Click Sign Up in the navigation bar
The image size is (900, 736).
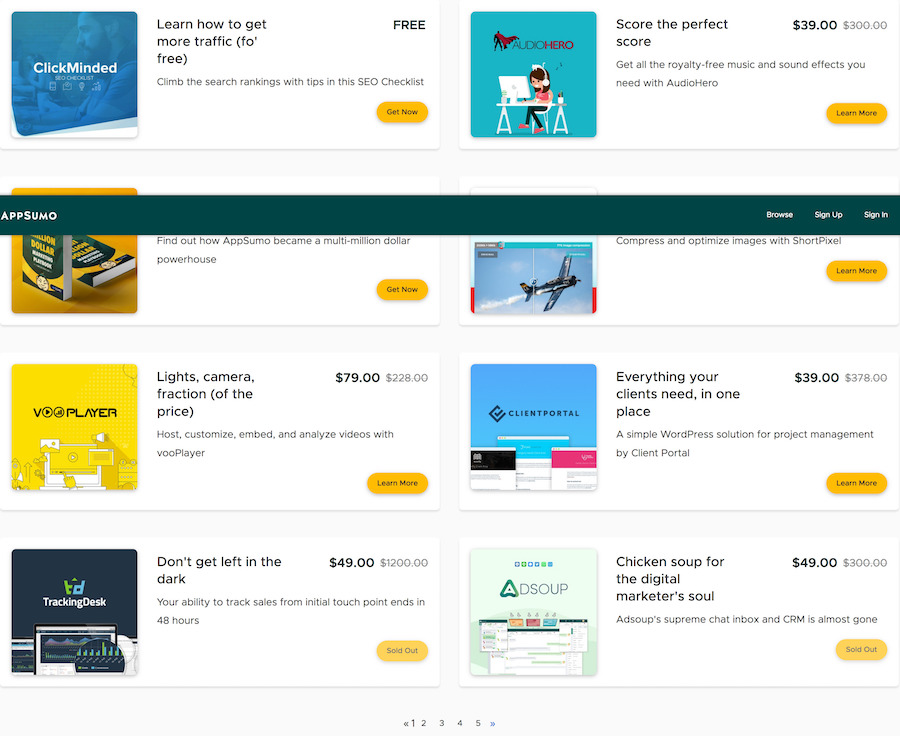pyautogui.click(x=828, y=215)
